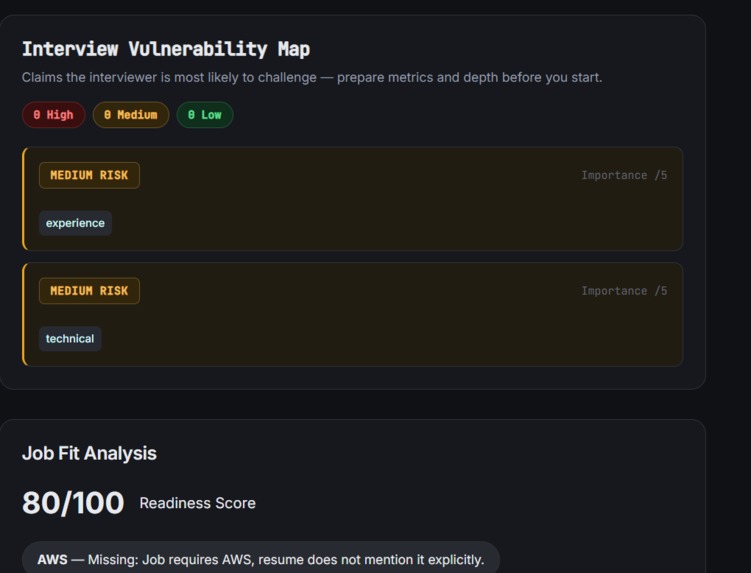Screen dimensions: 751x573
Task: Click the MEDIUM RISK badge above 'technical'
Action: click(x=89, y=291)
